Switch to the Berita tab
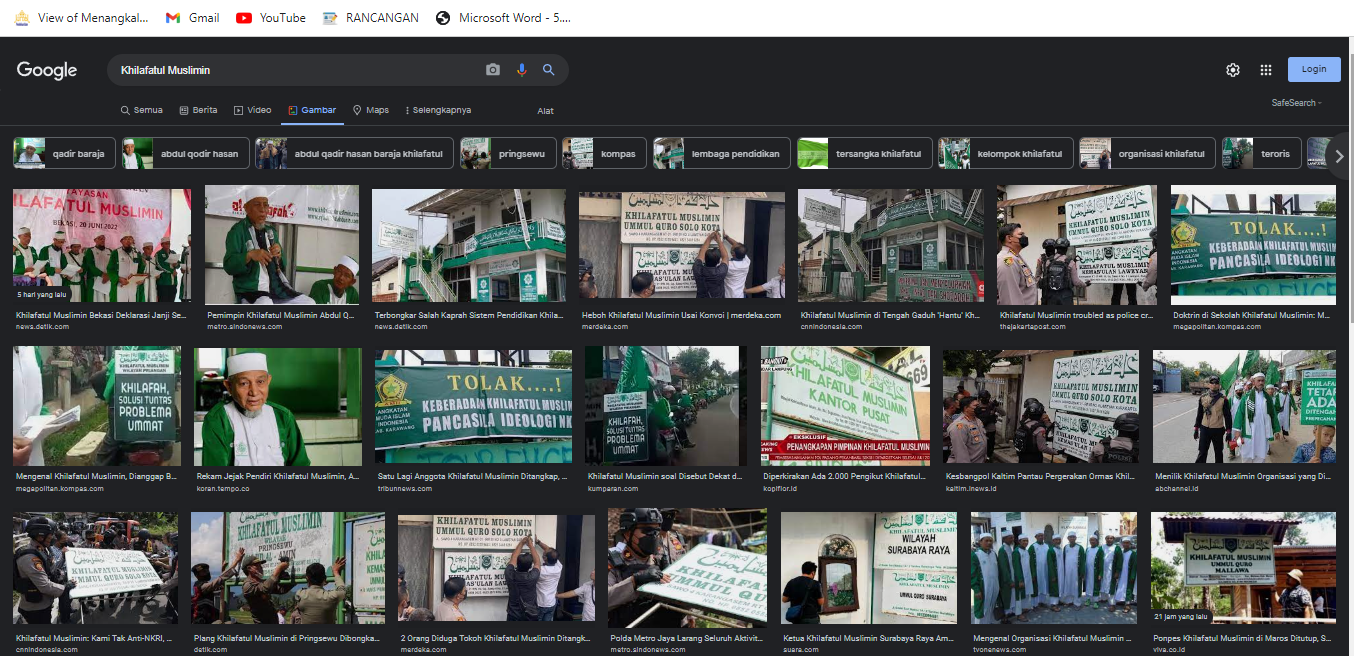The width and height of the screenshot is (1354, 656). pos(198,110)
